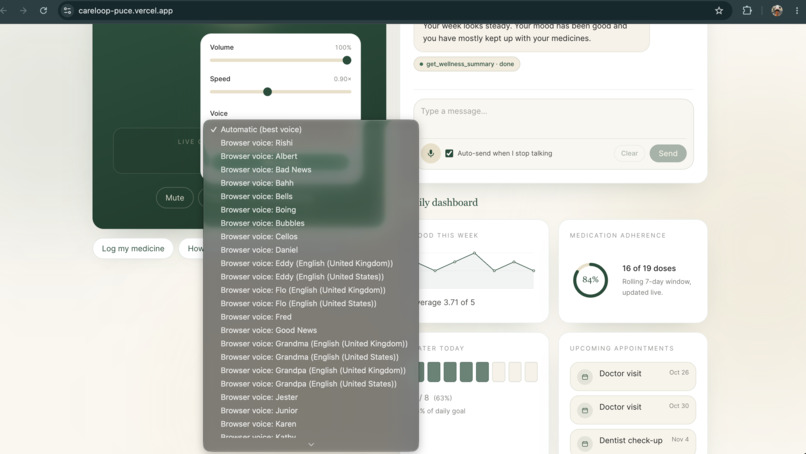Pick Browser voice: Bubbles

click(x=310, y=223)
